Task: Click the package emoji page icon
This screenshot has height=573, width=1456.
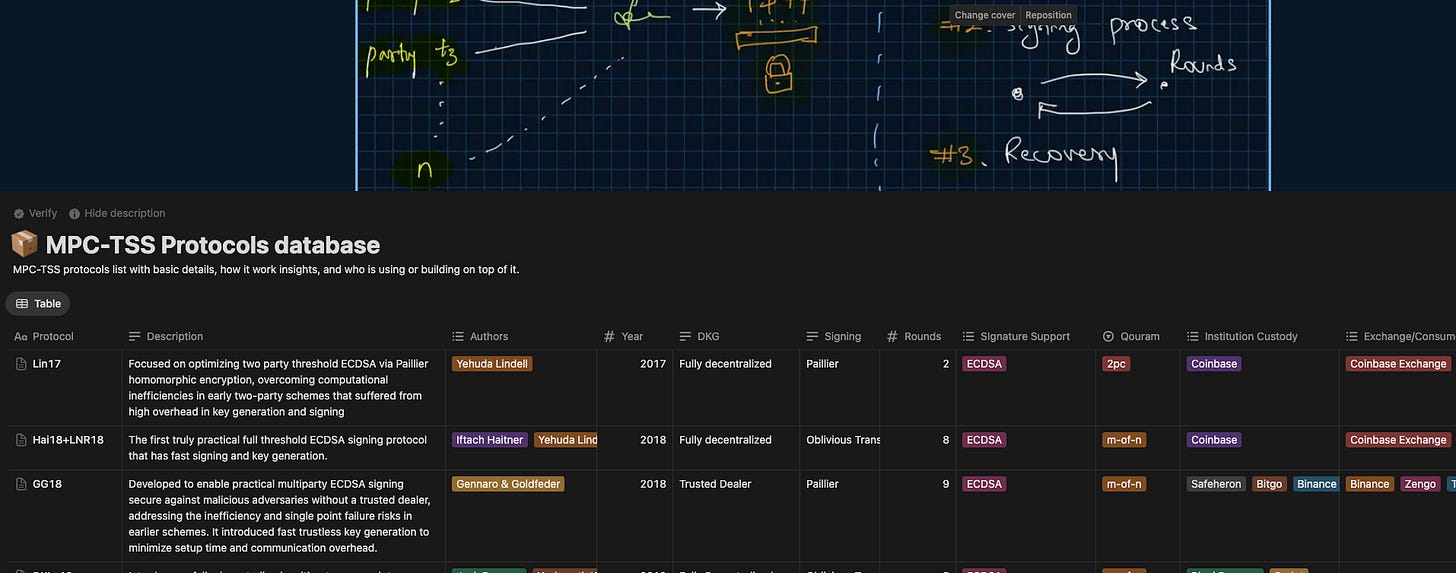Action: tap(24, 245)
